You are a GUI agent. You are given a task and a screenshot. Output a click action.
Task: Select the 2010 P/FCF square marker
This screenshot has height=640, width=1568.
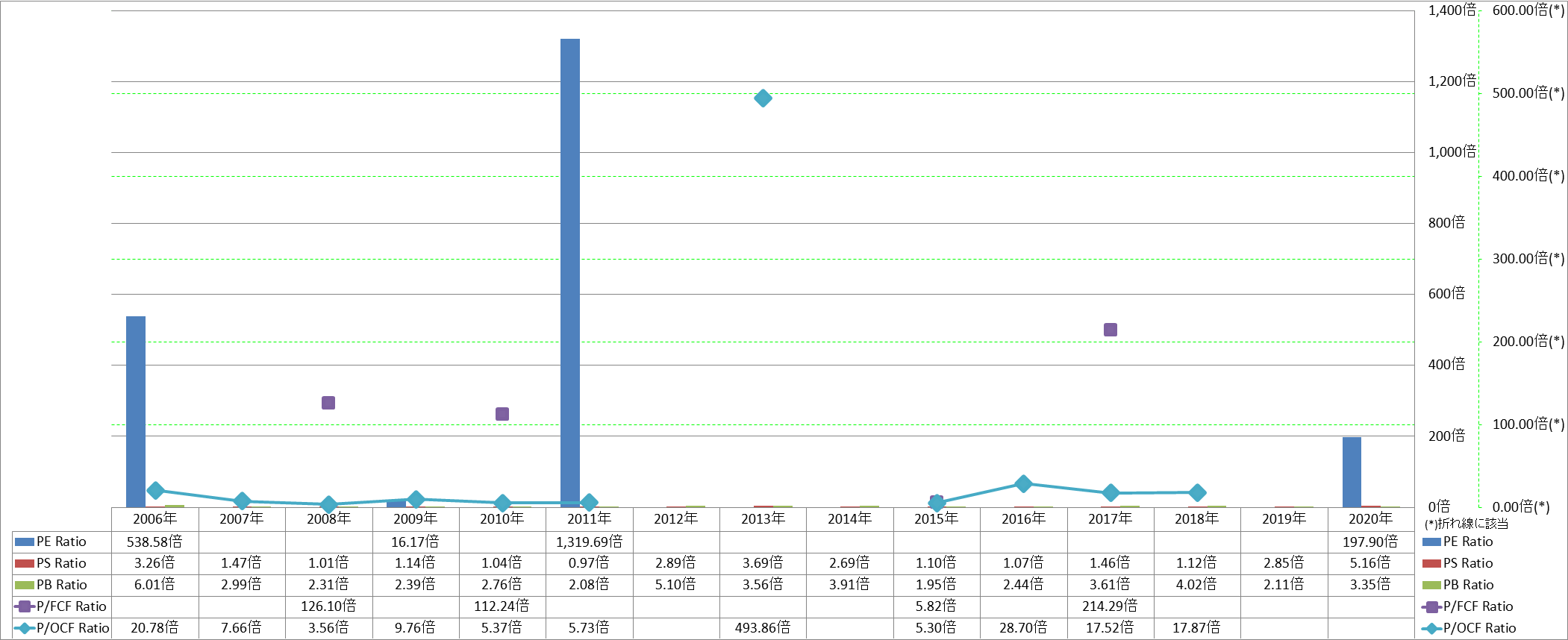[502, 414]
